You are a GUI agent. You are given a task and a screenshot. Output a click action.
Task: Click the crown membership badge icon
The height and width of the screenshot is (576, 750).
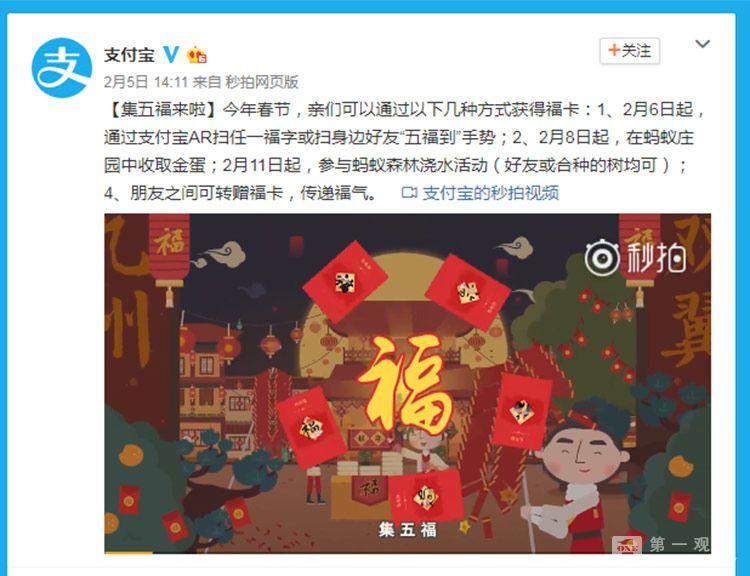point(197,55)
